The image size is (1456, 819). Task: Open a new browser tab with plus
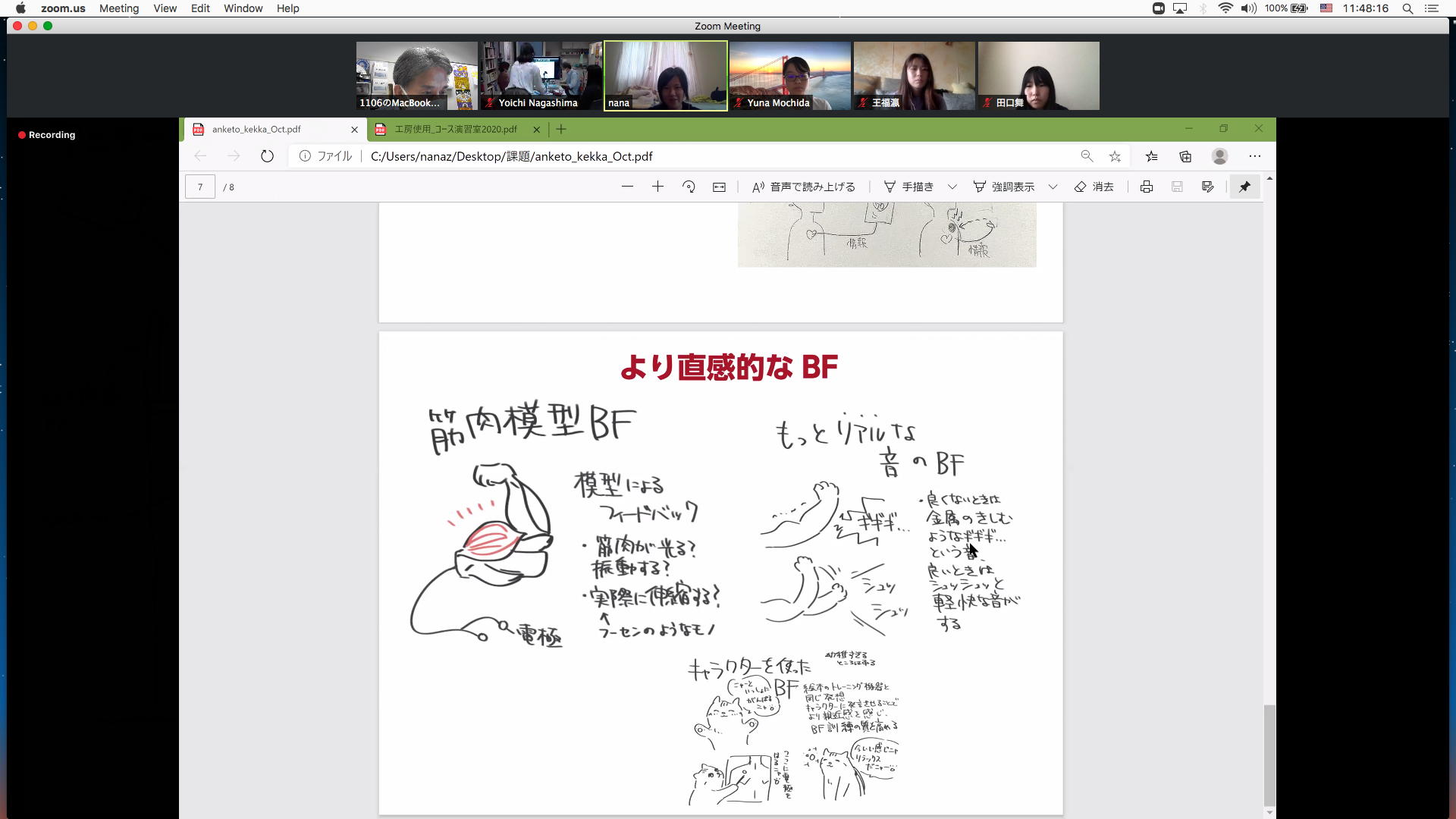[561, 130]
